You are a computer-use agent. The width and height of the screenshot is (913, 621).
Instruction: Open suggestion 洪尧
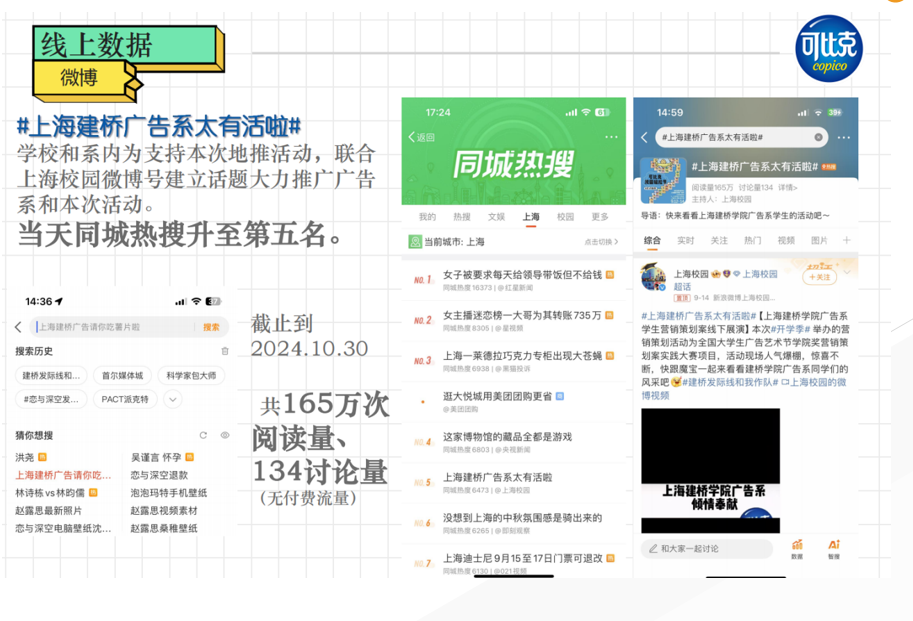click(25, 457)
